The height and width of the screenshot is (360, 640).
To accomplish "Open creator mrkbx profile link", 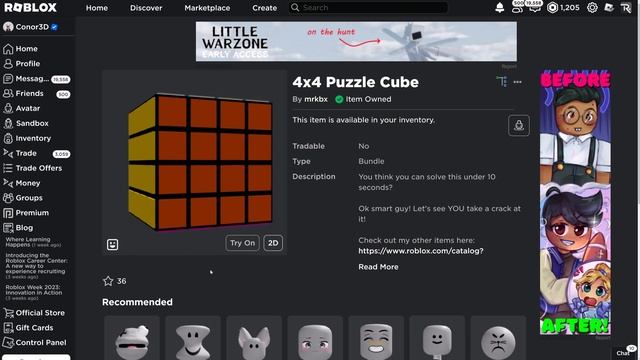I will pos(316,99).
